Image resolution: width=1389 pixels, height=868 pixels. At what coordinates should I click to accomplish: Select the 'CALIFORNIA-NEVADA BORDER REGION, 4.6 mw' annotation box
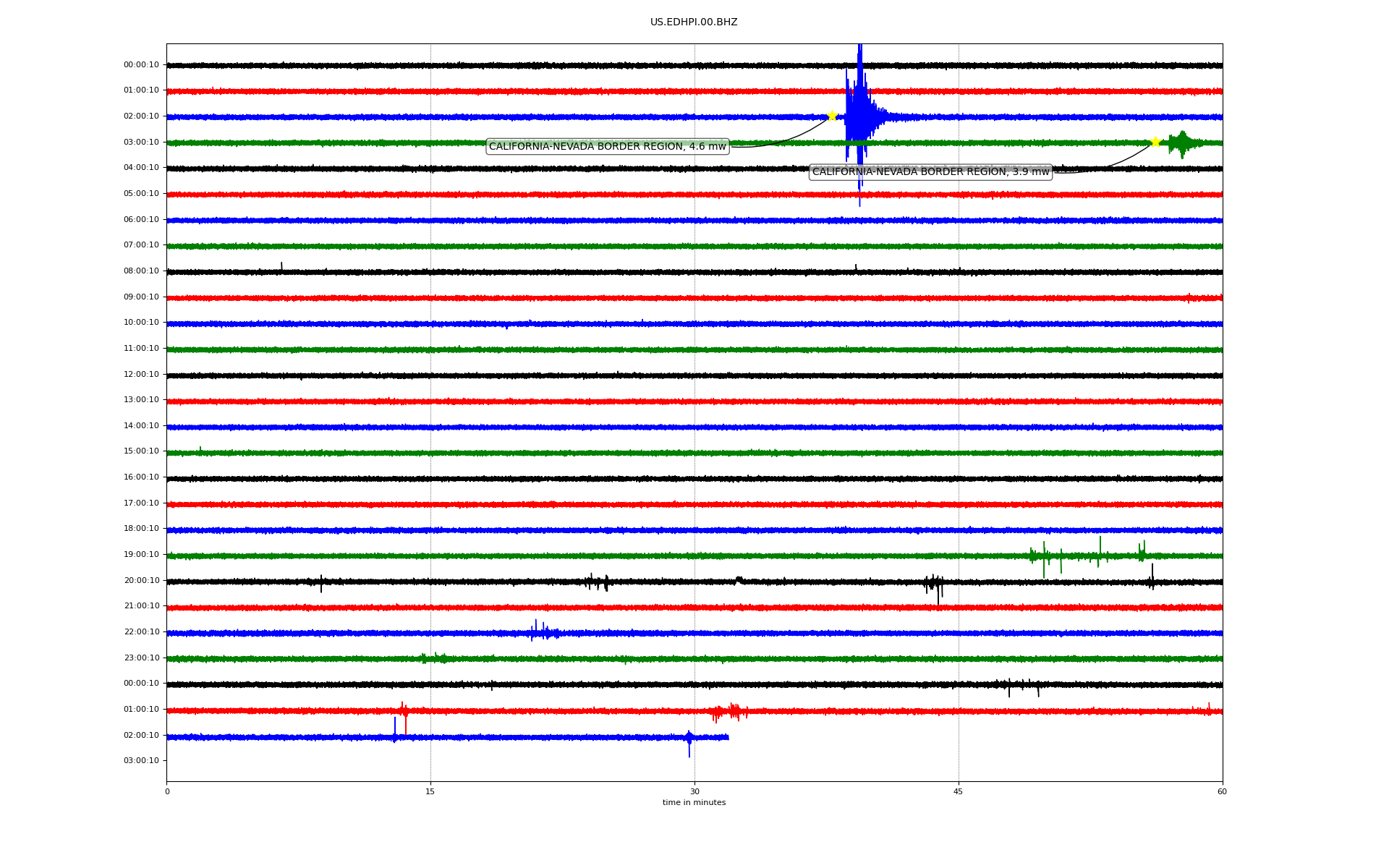tap(608, 147)
